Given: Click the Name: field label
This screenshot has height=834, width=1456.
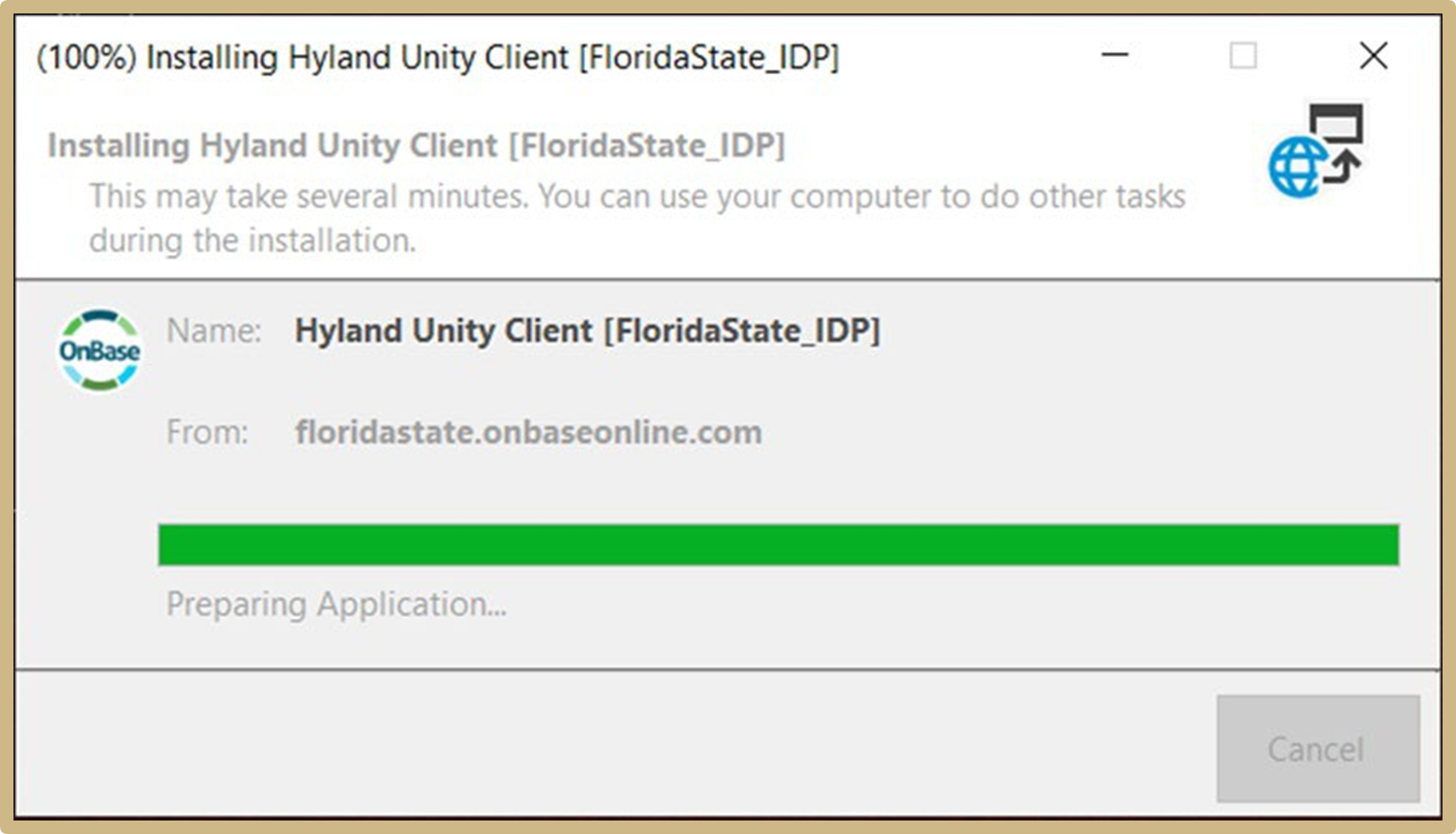Looking at the screenshot, I should coord(213,330).
